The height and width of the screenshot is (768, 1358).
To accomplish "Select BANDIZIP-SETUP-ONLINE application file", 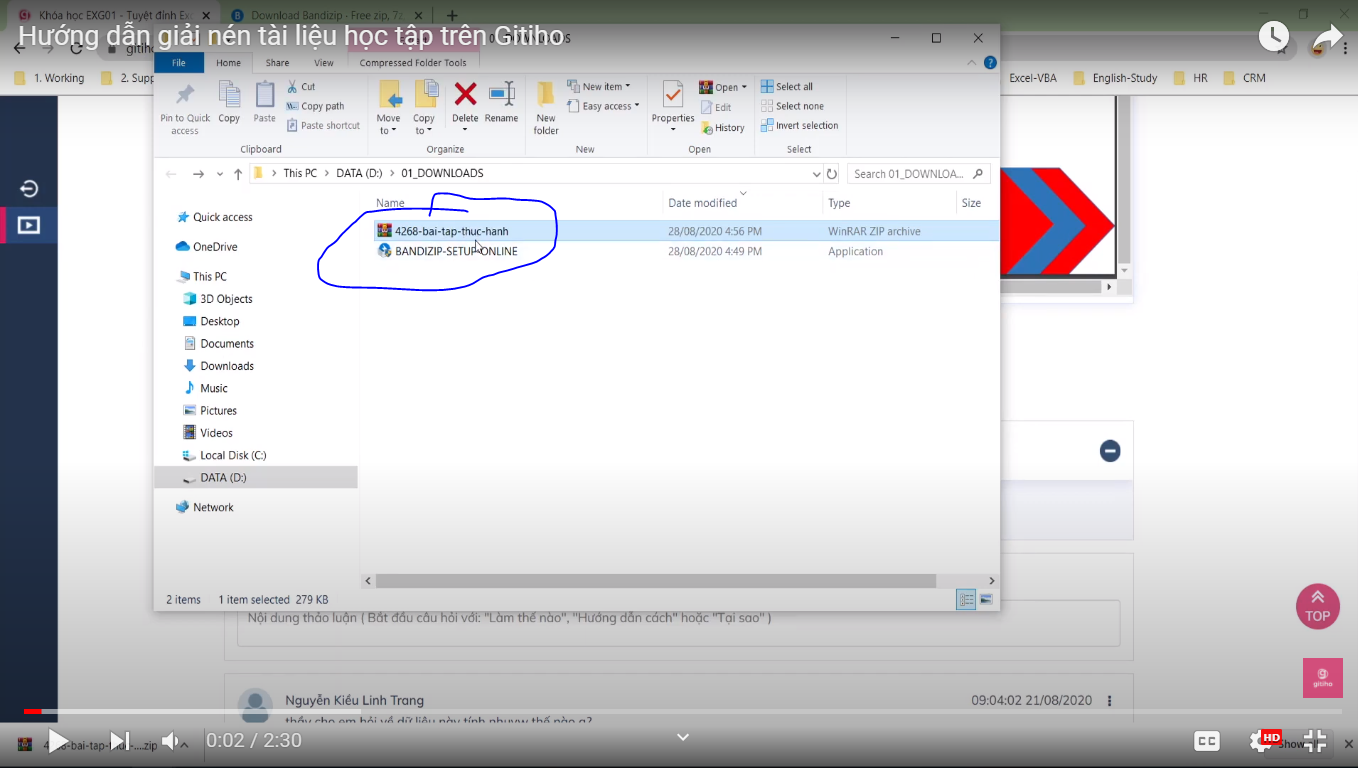I will pyautogui.click(x=456, y=252).
